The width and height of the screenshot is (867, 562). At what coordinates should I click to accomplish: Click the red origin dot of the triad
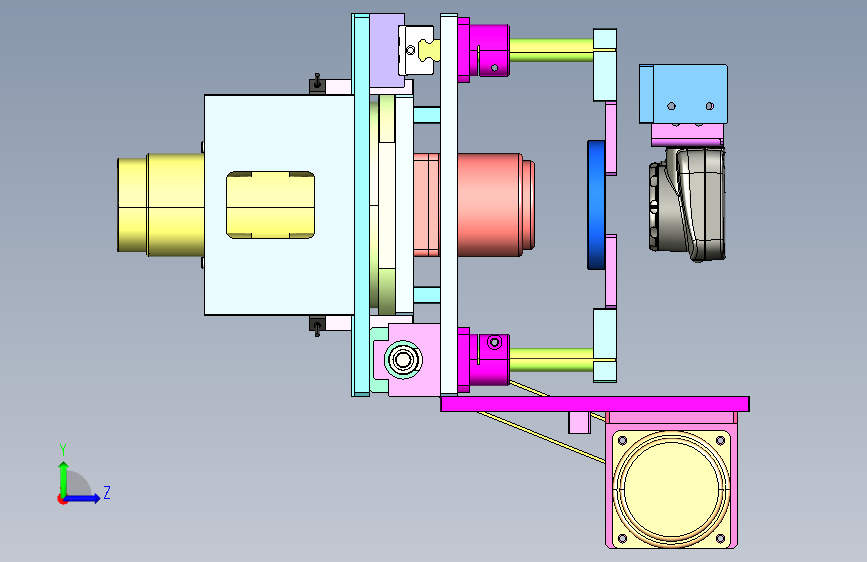point(62,499)
